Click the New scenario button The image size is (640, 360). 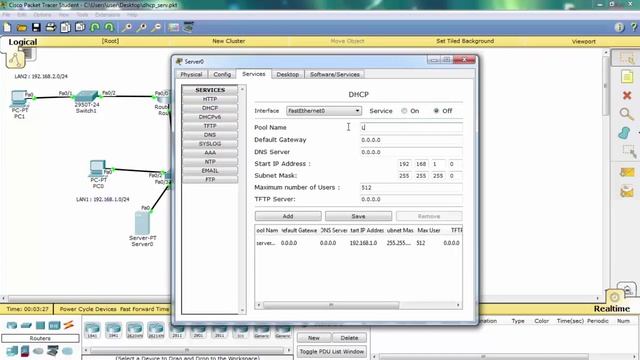[x=313, y=338]
